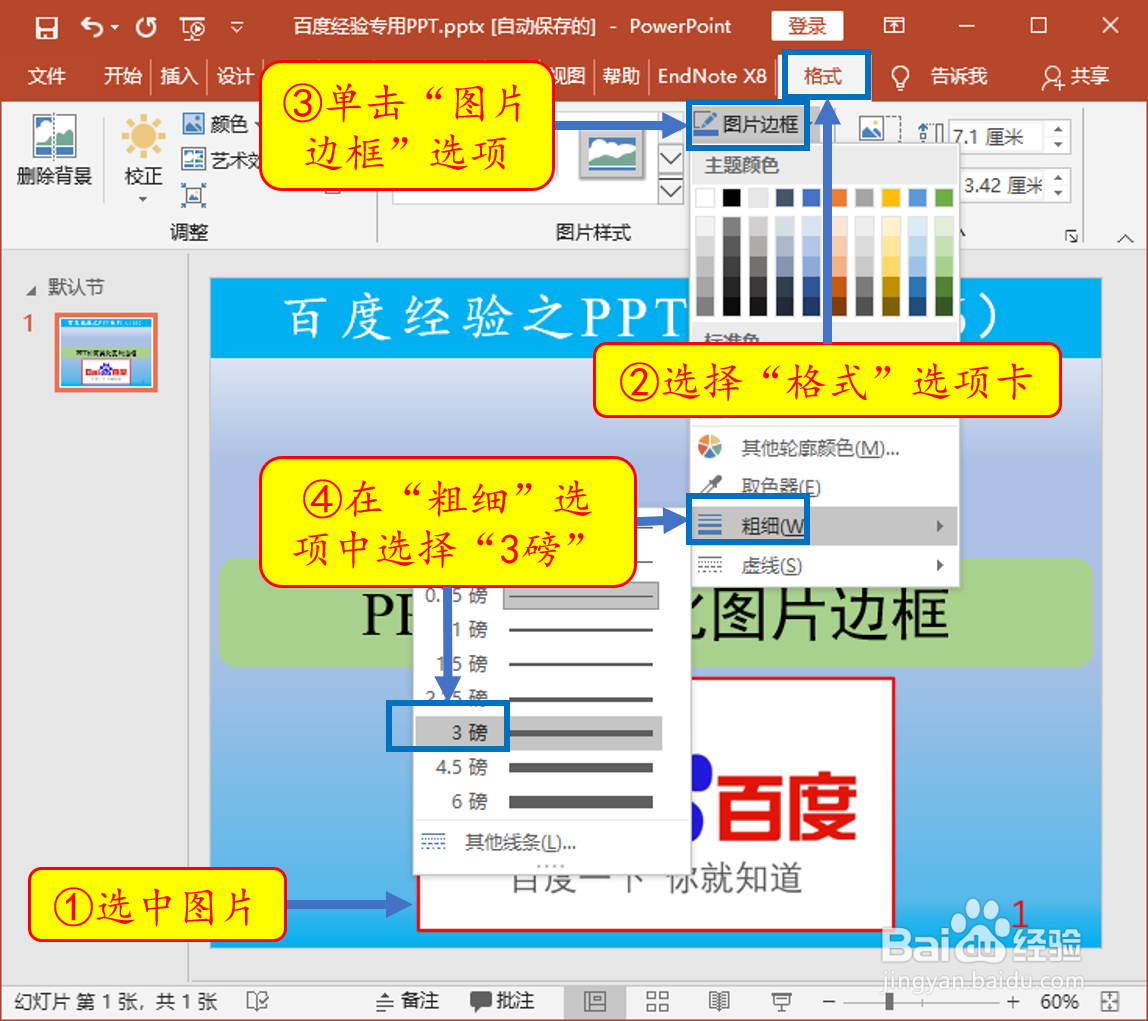
Task: Choose green theme color swatch
Action: pos(944,197)
